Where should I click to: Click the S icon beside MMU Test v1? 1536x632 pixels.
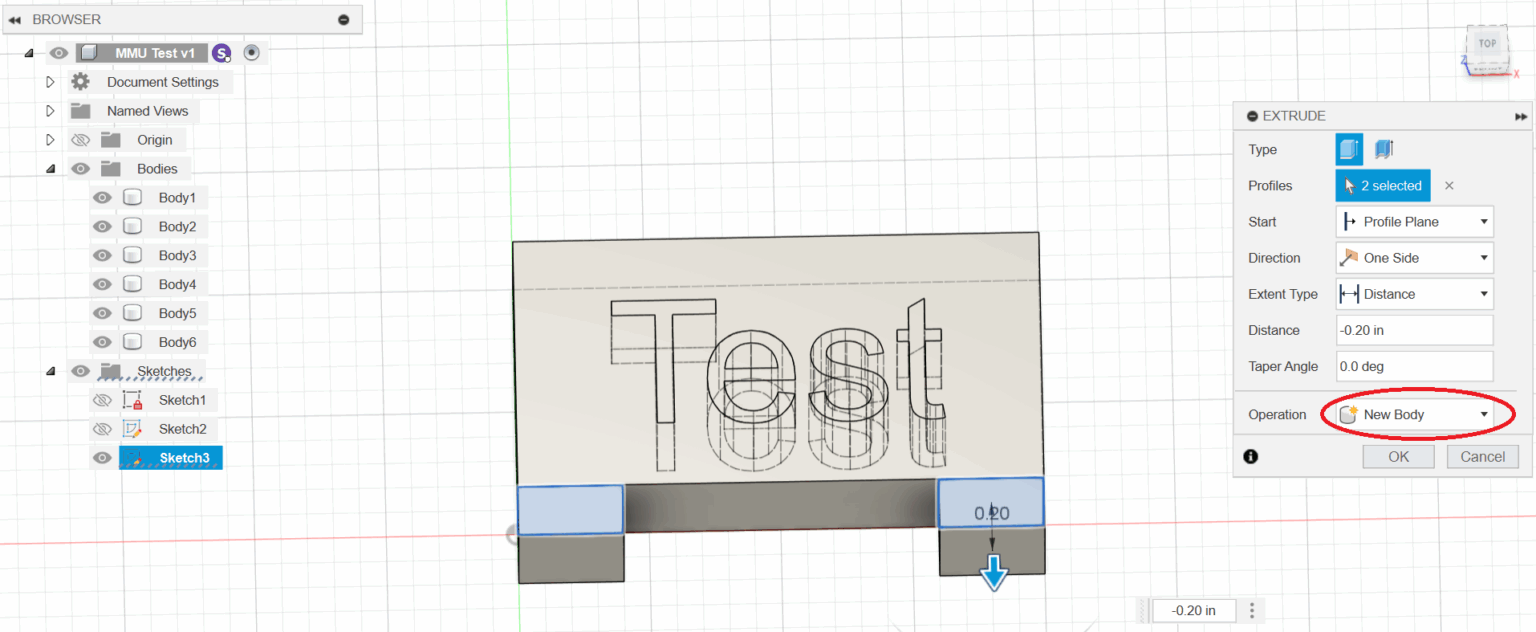coord(221,52)
